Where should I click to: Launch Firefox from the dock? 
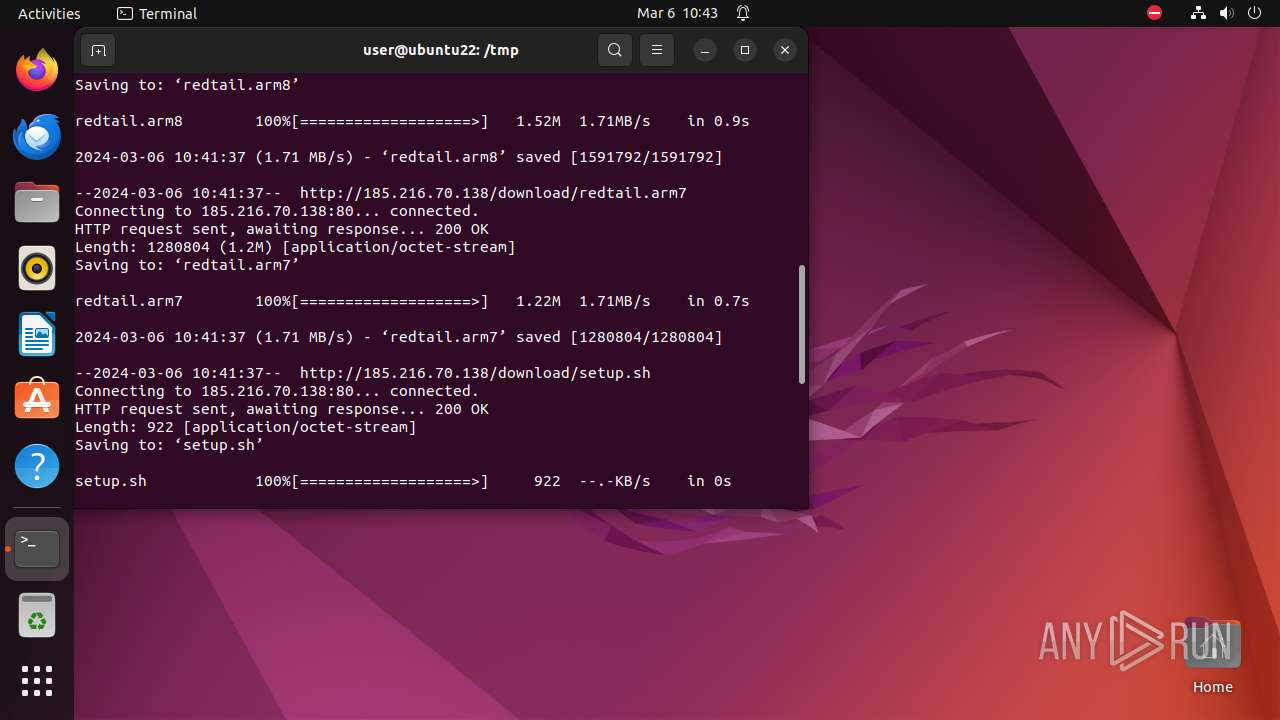pyautogui.click(x=37, y=70)
